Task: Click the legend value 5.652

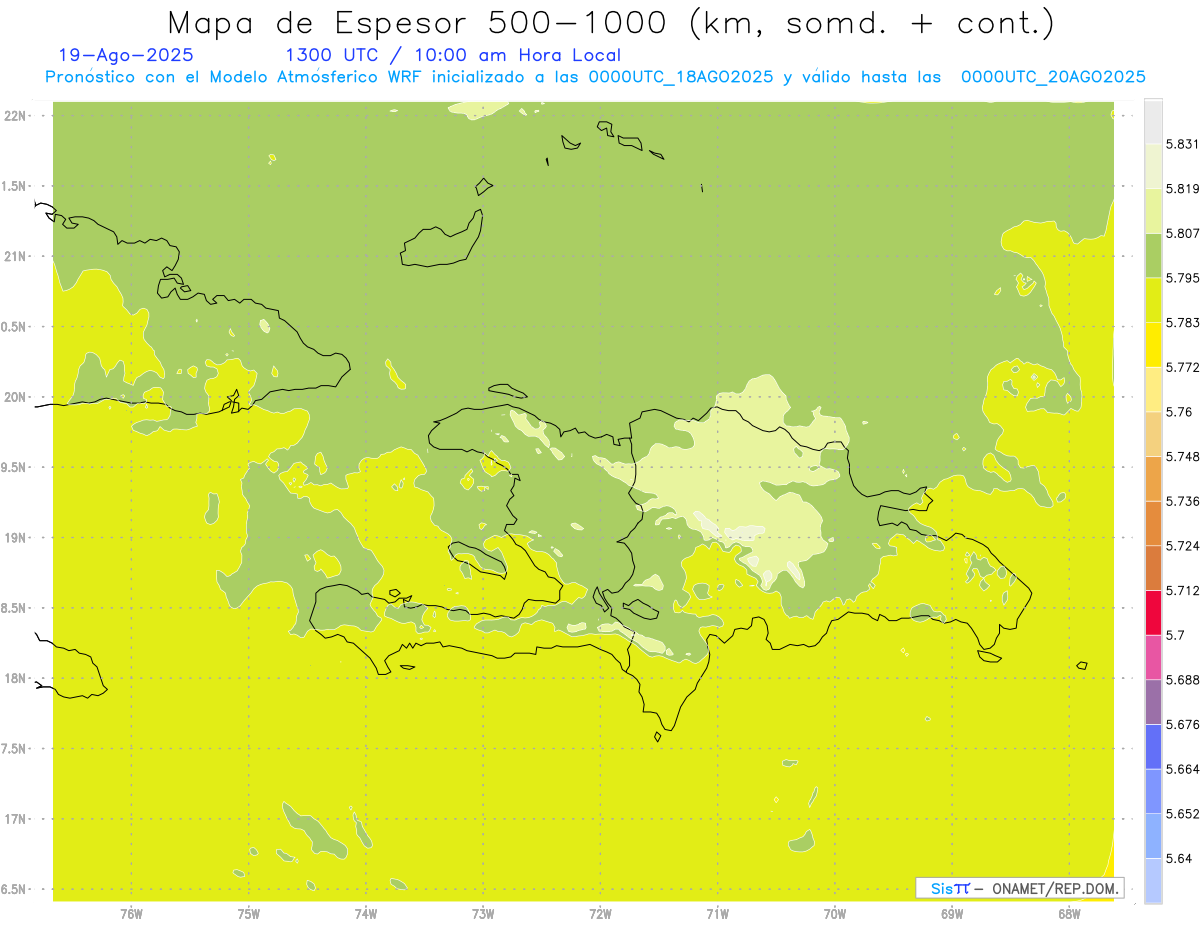Action: coord(1182,814)
